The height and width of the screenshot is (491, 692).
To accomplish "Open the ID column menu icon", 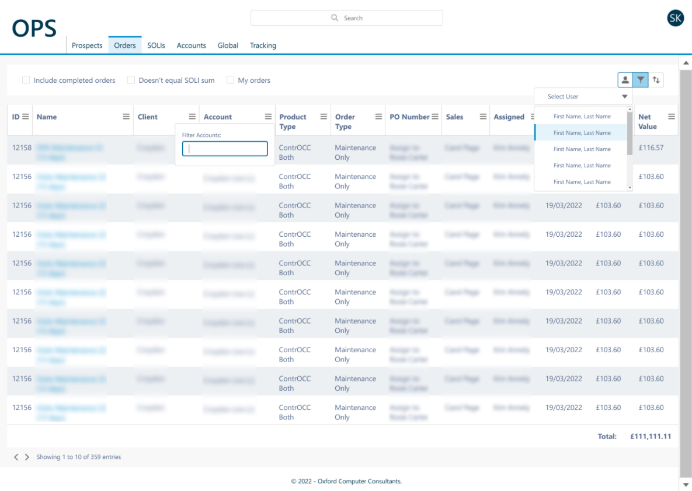I will pos(26,116).
